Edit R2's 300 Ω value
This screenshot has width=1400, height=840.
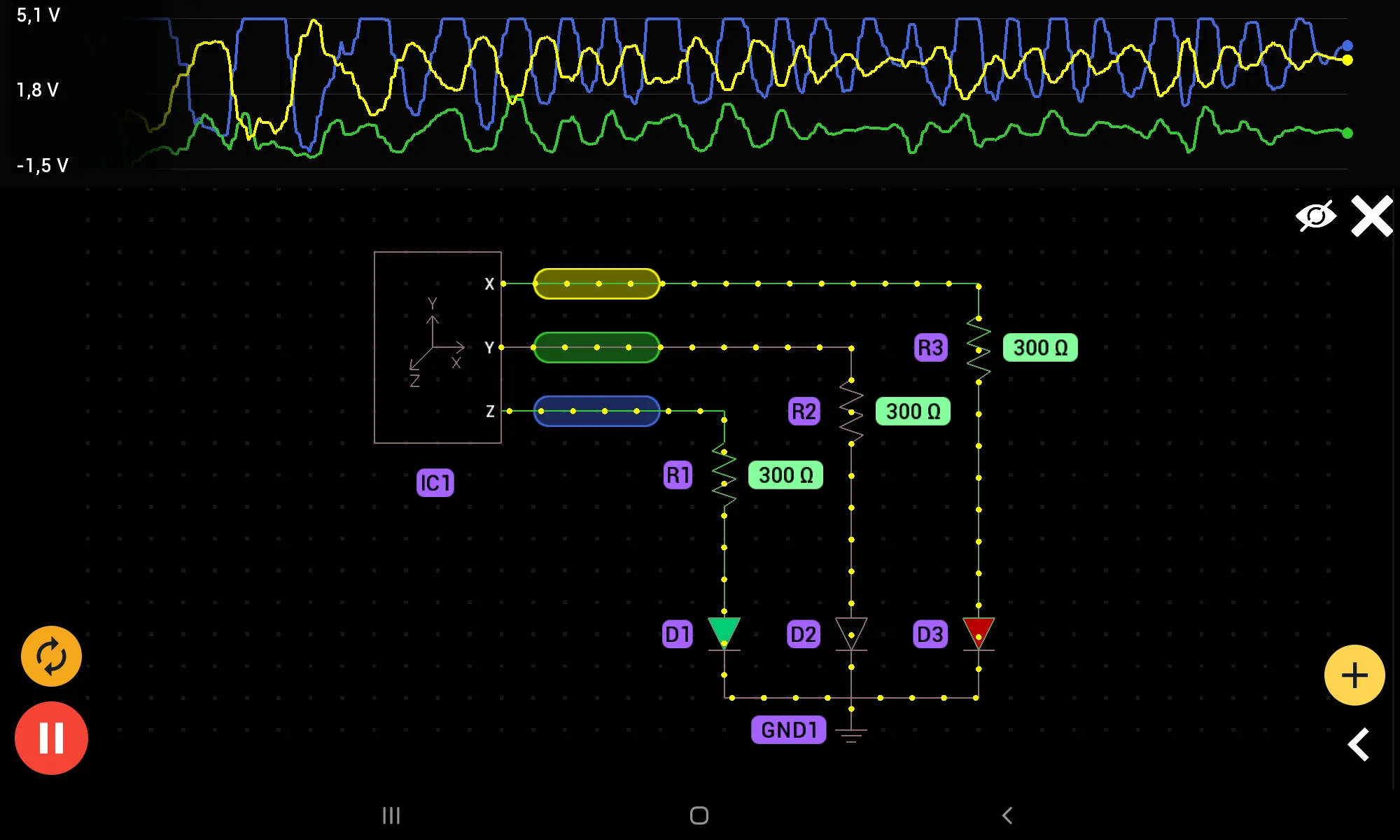tap(913, 412)
